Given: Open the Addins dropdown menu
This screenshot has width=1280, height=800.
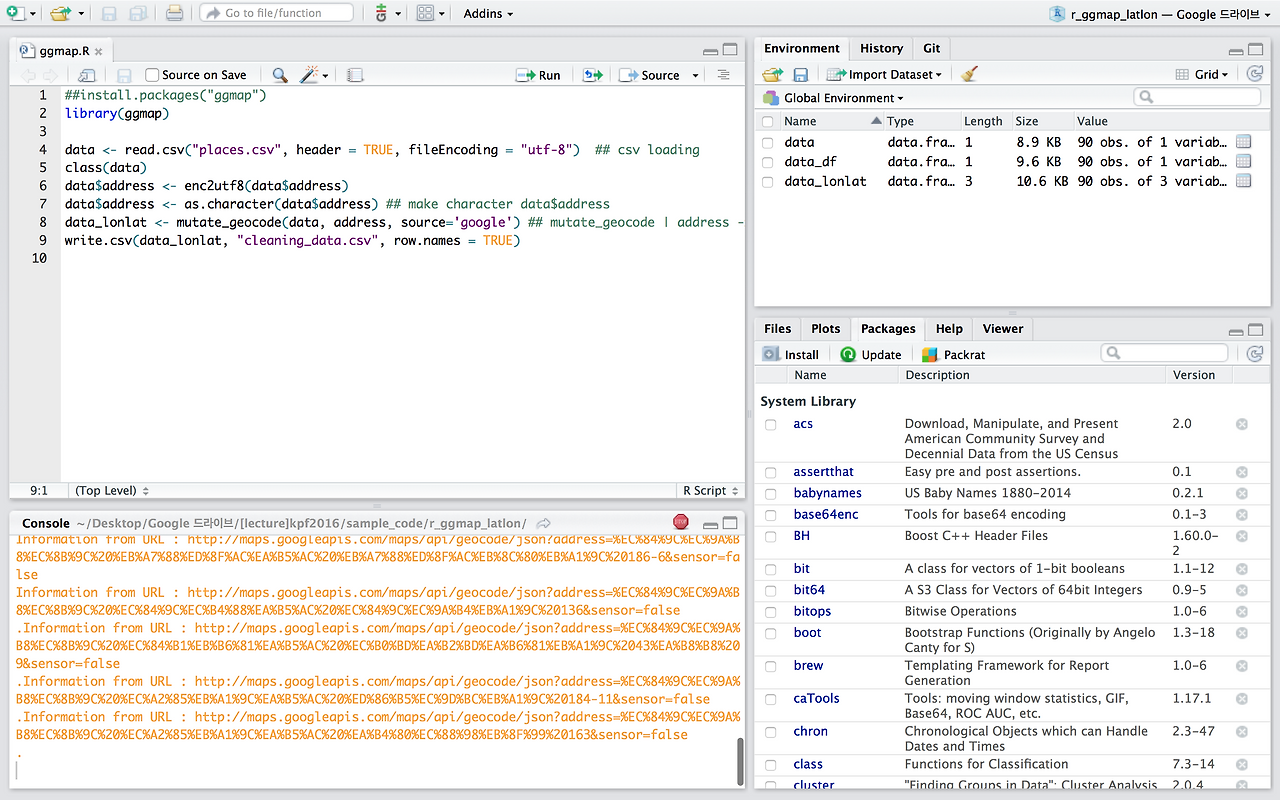Looking at the screenshot, I should tap(488, 14).
